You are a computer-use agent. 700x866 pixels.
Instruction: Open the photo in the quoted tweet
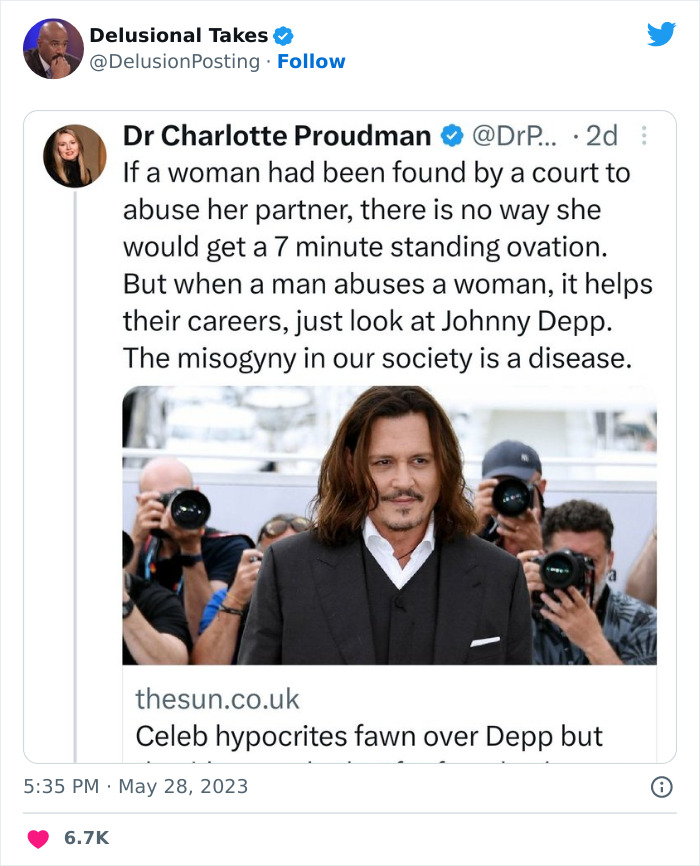point(389,525)
